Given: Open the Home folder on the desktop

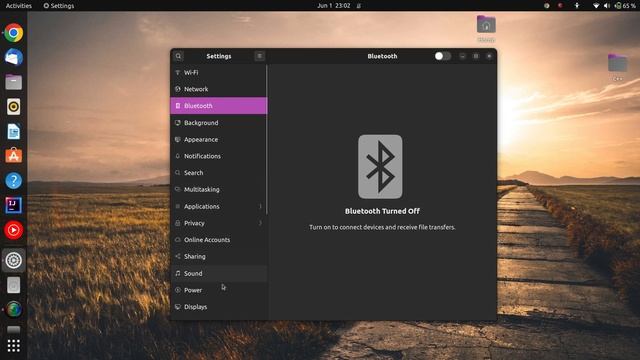Looking at the screenshot, I should point(486,29).
